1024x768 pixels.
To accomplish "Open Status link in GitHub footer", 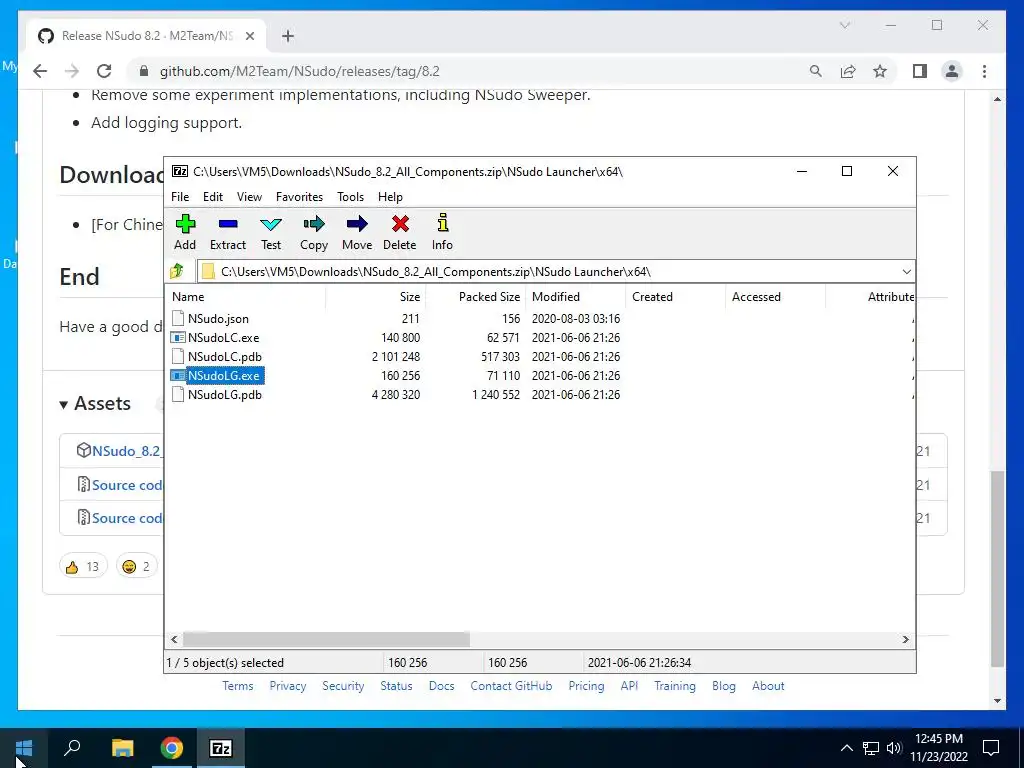I will coord(396,686).
